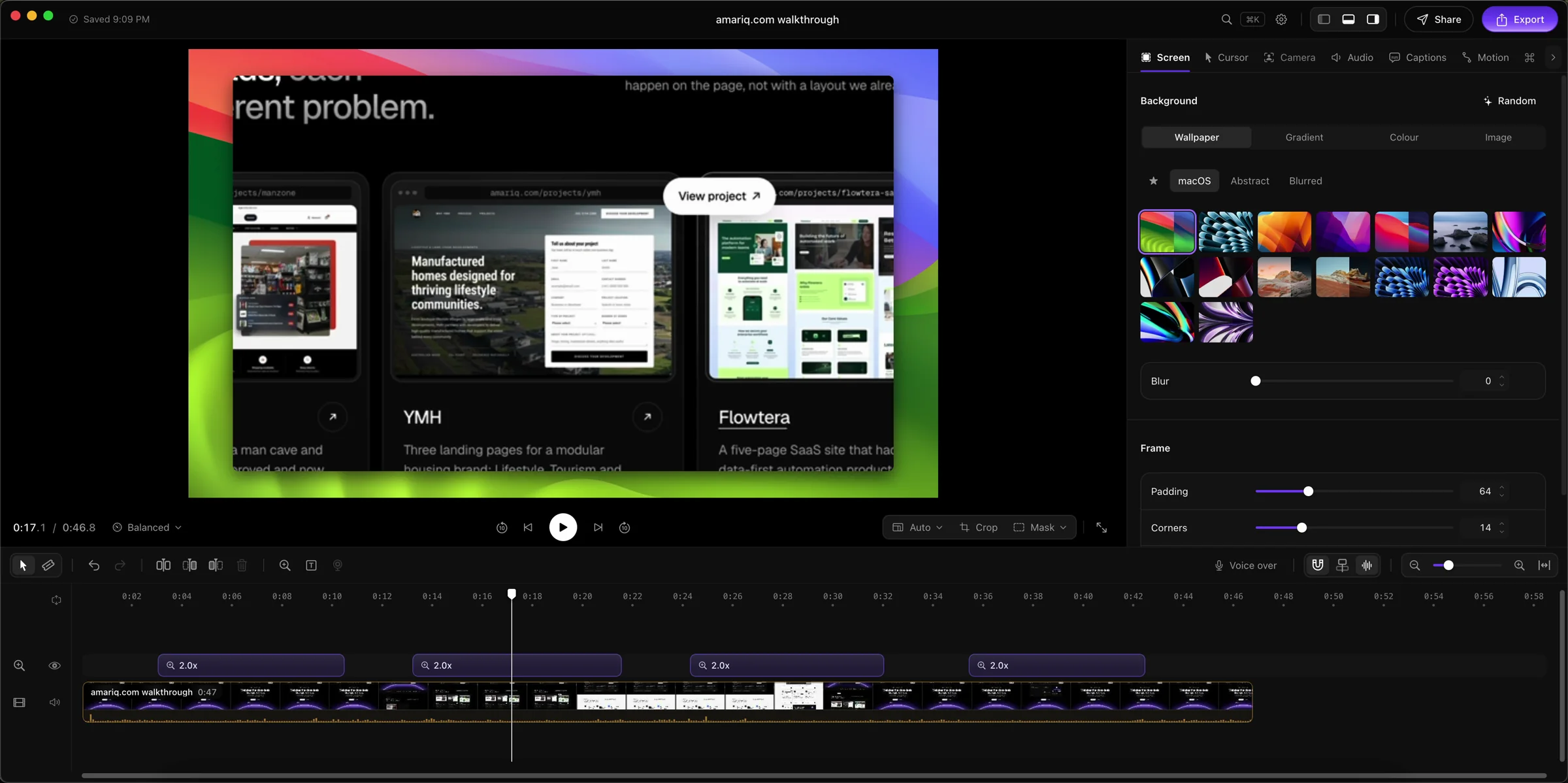The height and width of the screenshot is (783, 1568).
Task: Toggle the track alignment button
Action: pyautogui.click(x=1343, y=565)
